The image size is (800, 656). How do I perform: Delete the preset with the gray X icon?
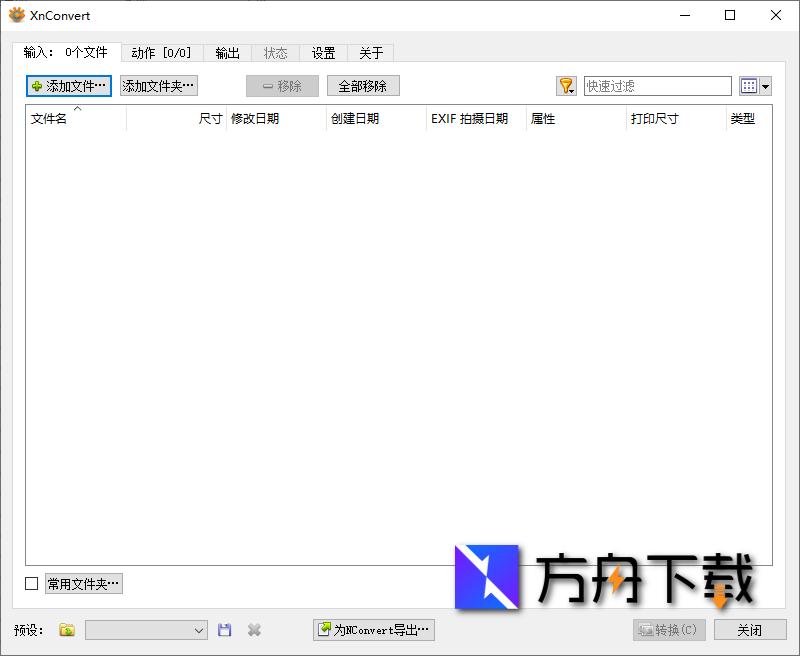(x=253, y=630)
